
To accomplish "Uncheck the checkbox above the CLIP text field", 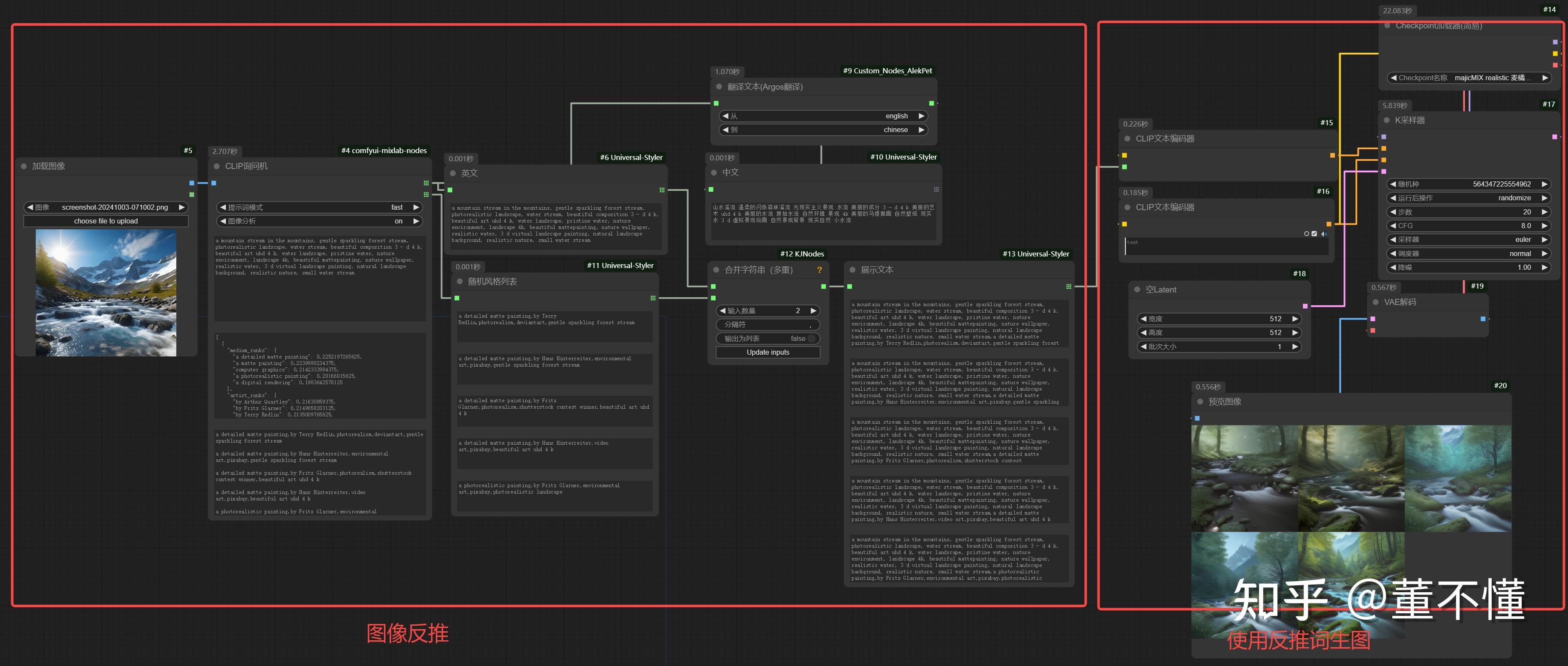I will [x=1314, y=234].
